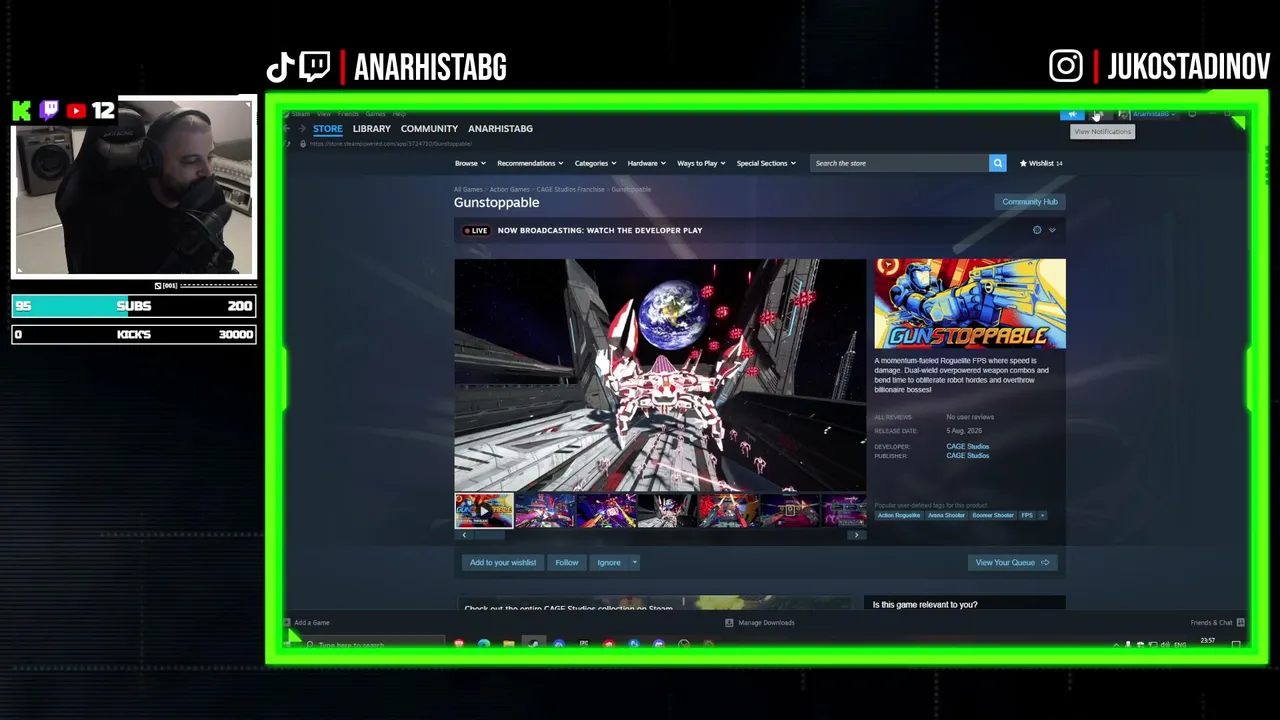Screen dimensions: 1280x720
Task: Click the CAGE Studios publisher link
Action: 968,456
